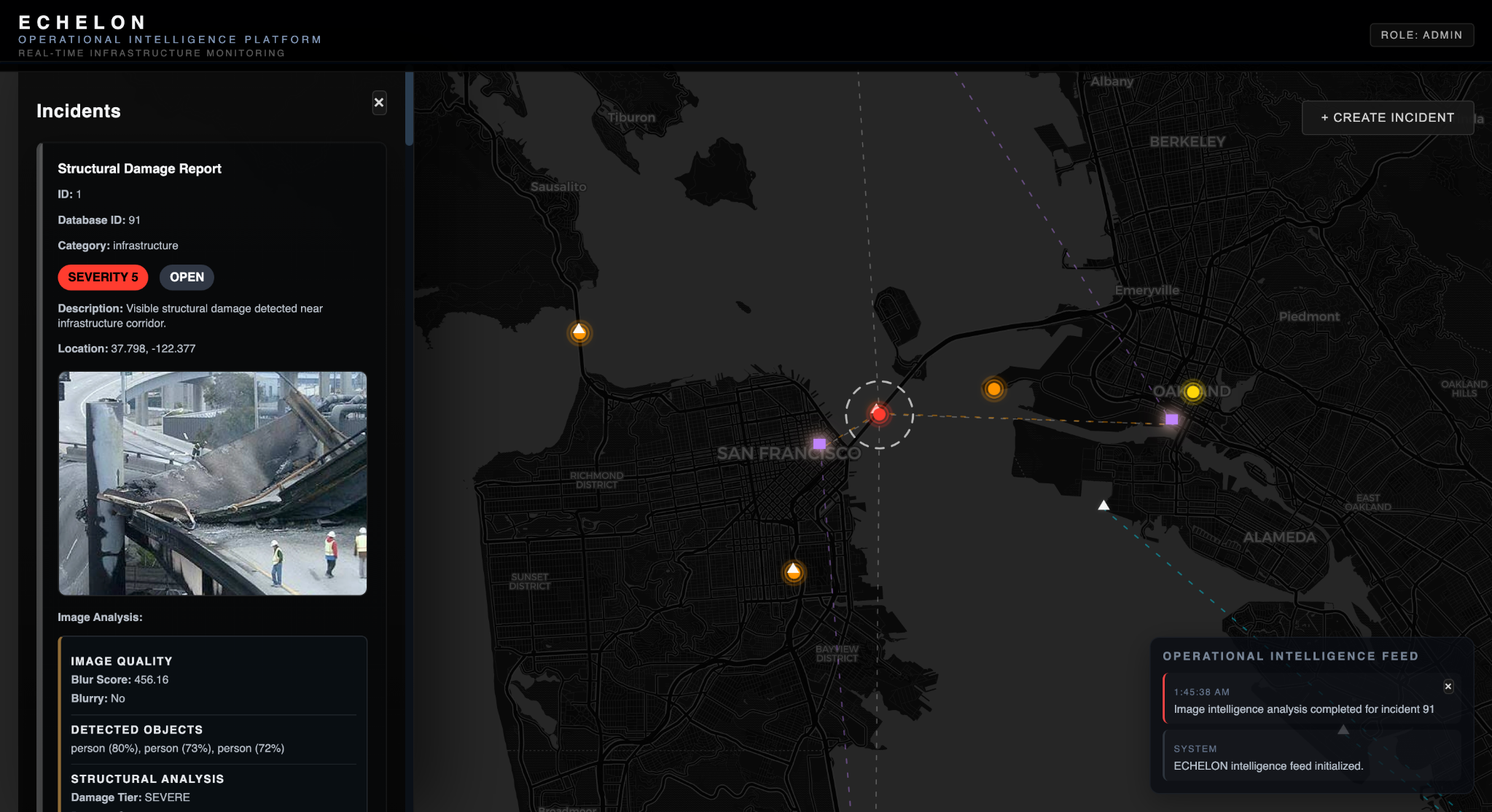Screen dimensions: 1492x812
Task: Click the Open status badge
Action: (187, 277)
